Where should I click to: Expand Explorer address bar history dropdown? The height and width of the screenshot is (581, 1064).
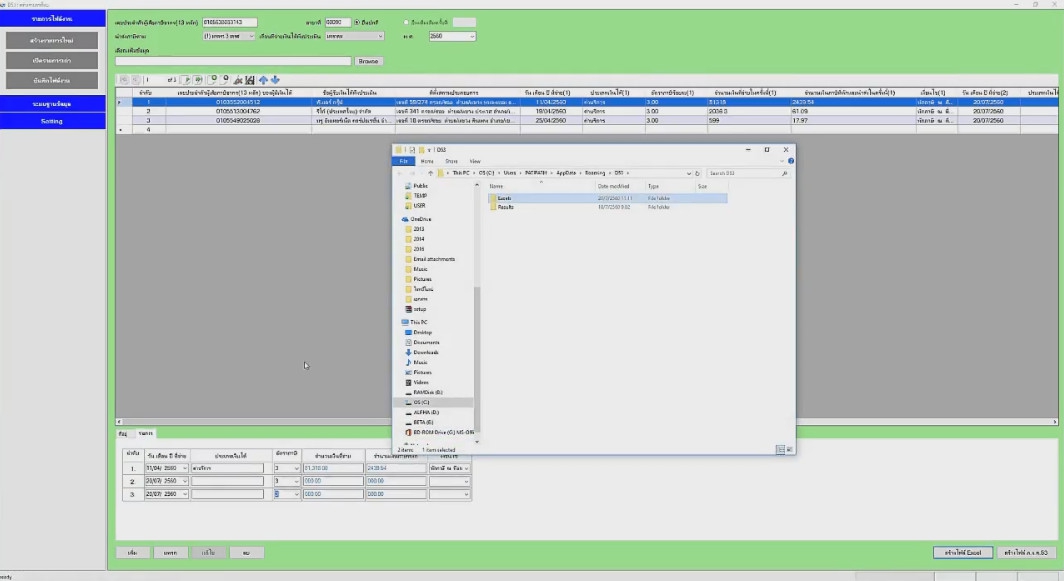pyautogui.click(x=689, y=173)
